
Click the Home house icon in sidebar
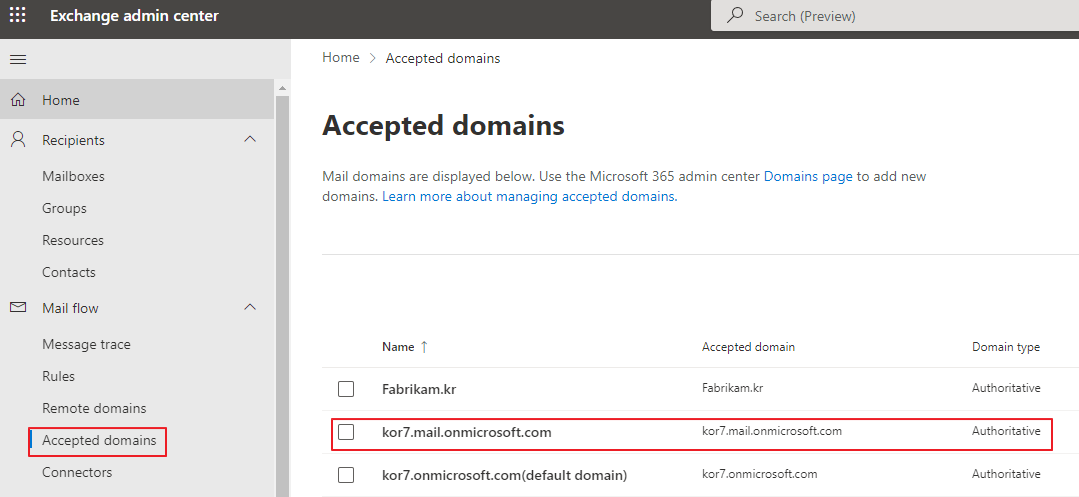18,100
